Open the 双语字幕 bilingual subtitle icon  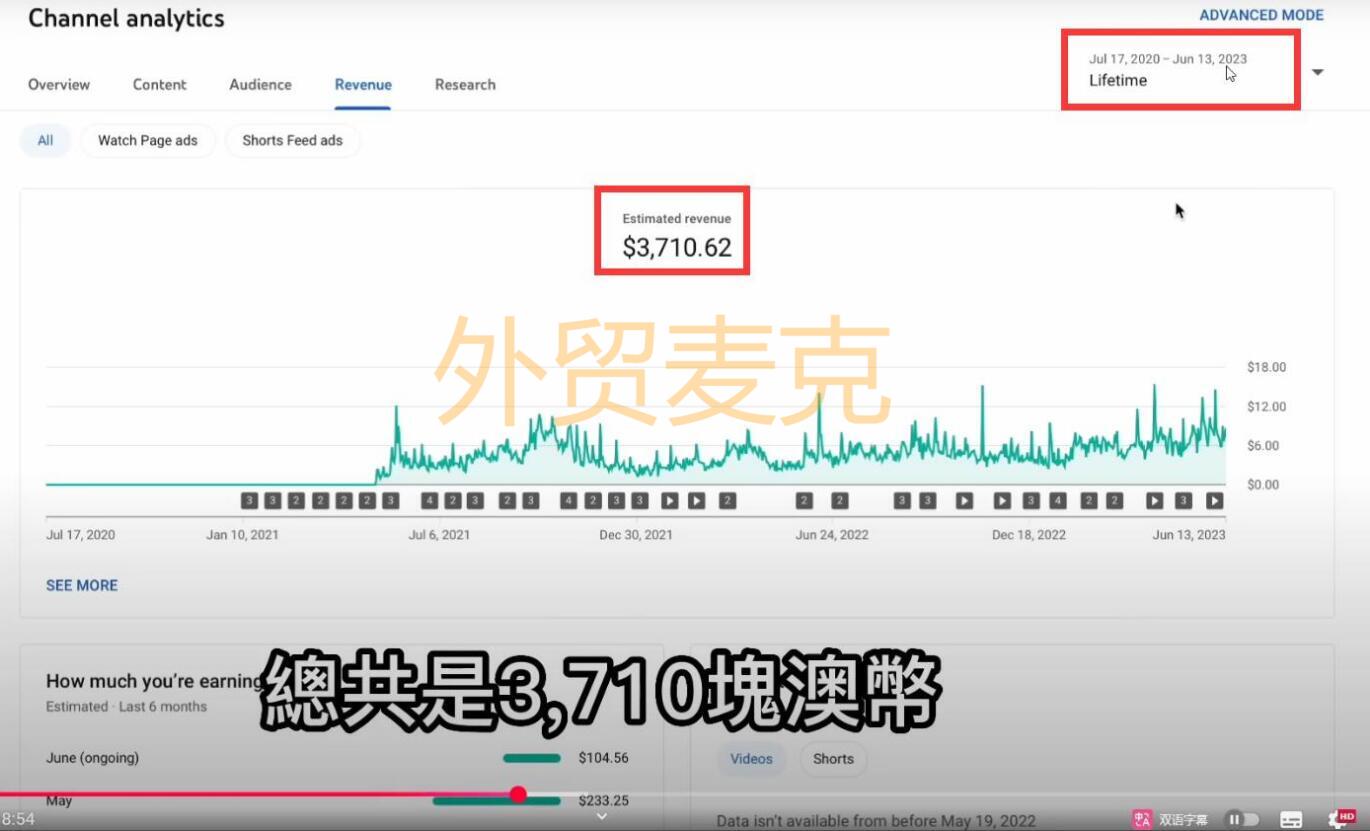pos(1141,820)
